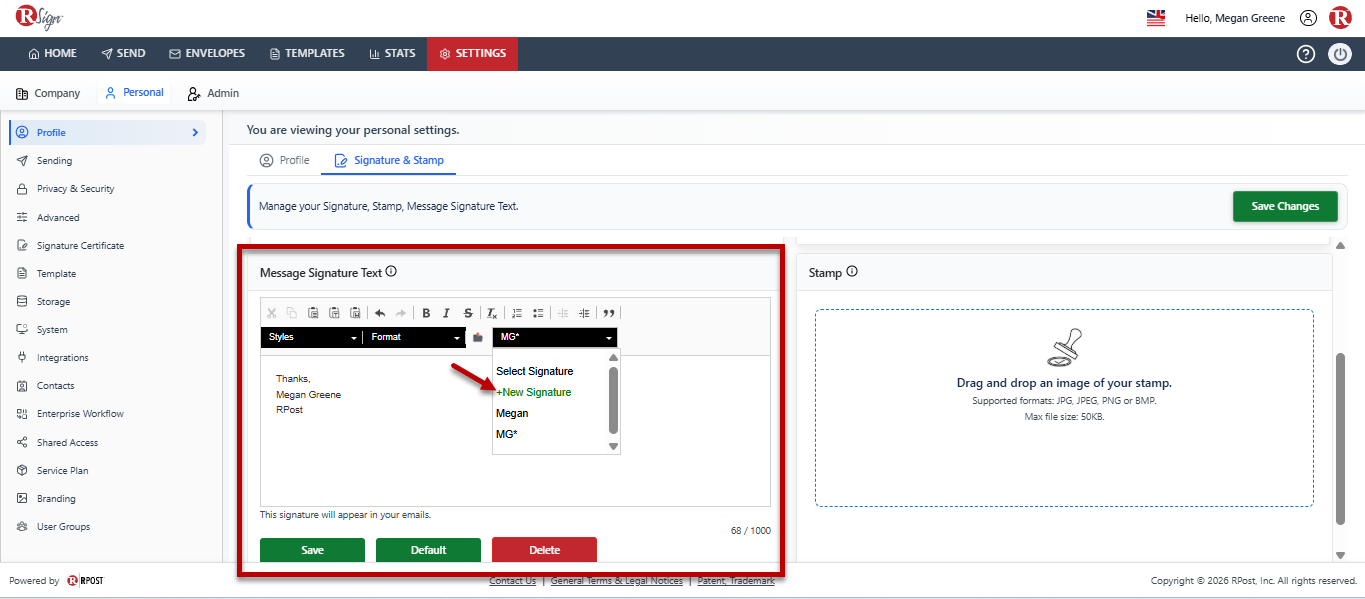1365x599 pixels.
Task: Click the icon next to Format dropdown
Action: click(x=478, y=337)
